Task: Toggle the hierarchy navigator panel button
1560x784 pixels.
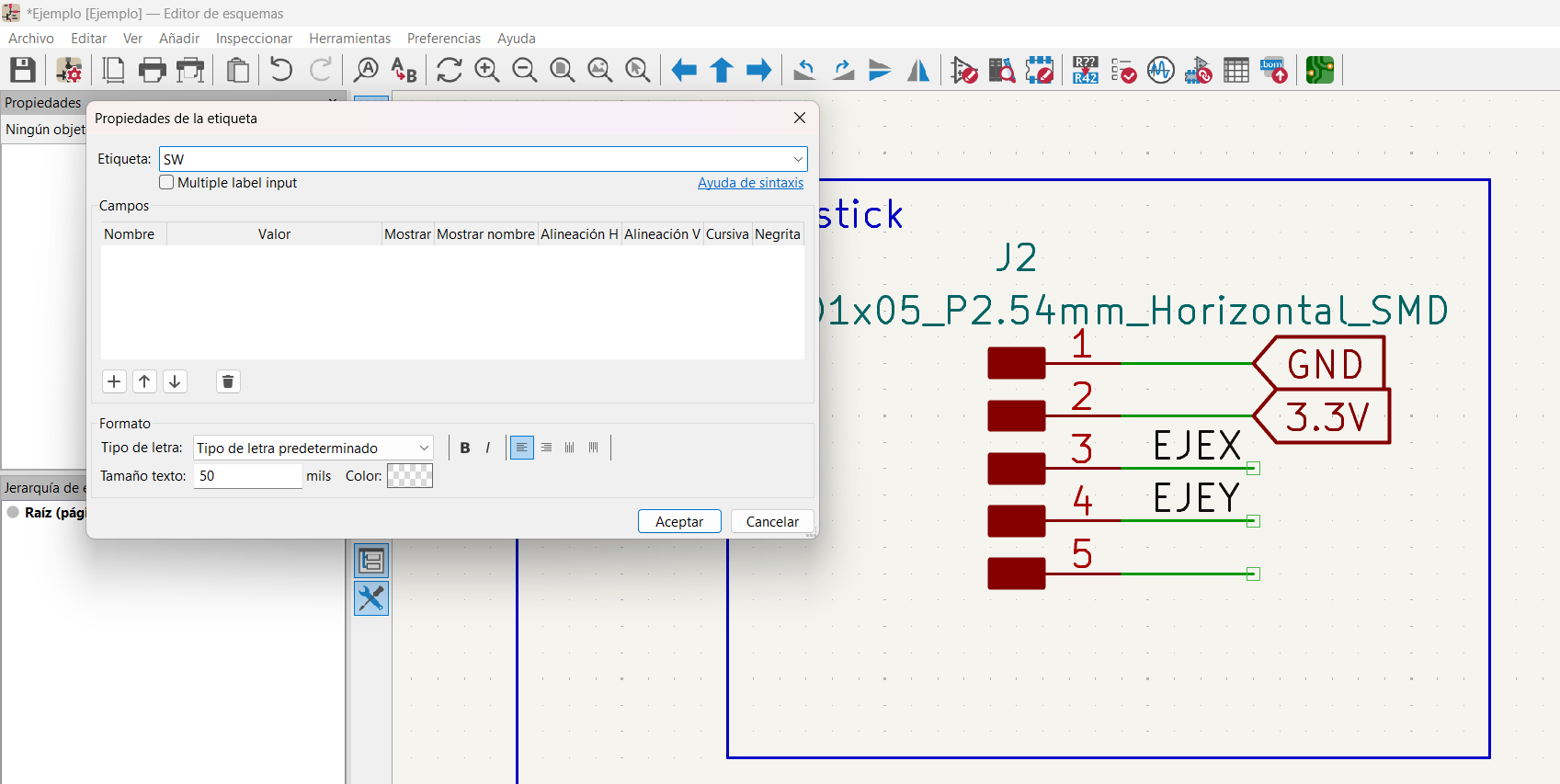Action: click(371, 561)
